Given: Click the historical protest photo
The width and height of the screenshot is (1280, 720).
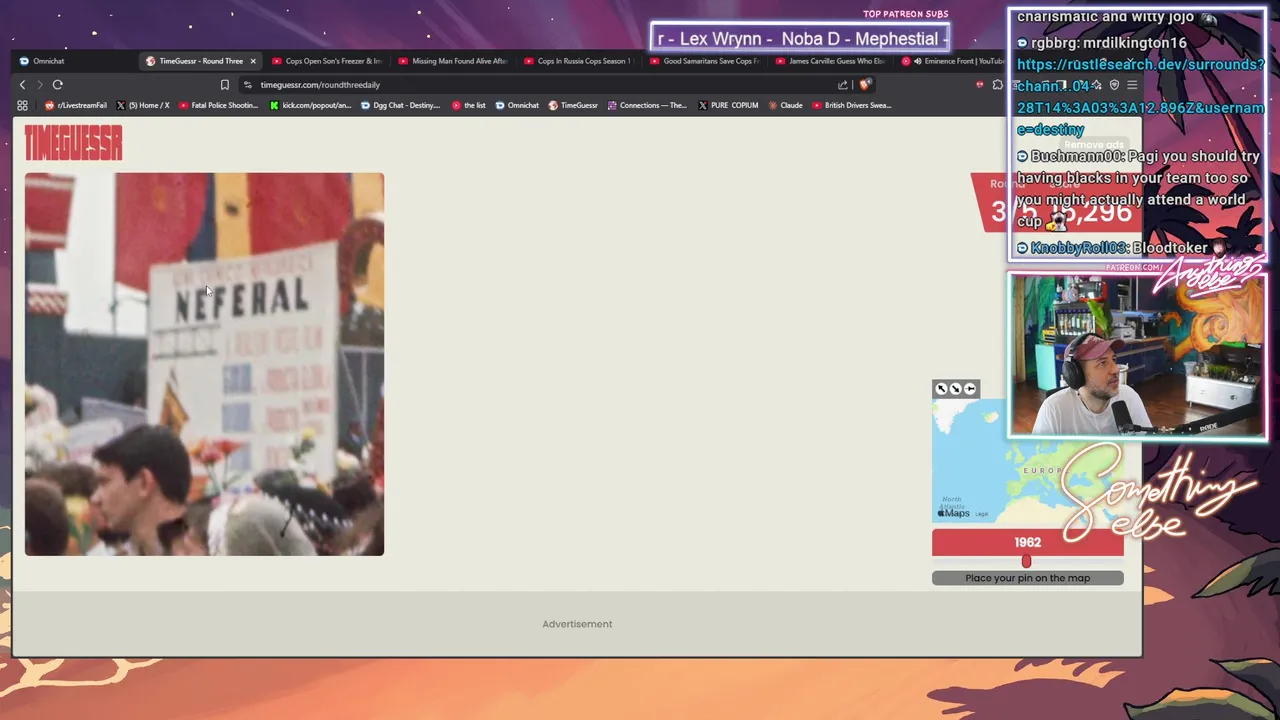Looking at the screenshot, I should (x=204, y=364).
